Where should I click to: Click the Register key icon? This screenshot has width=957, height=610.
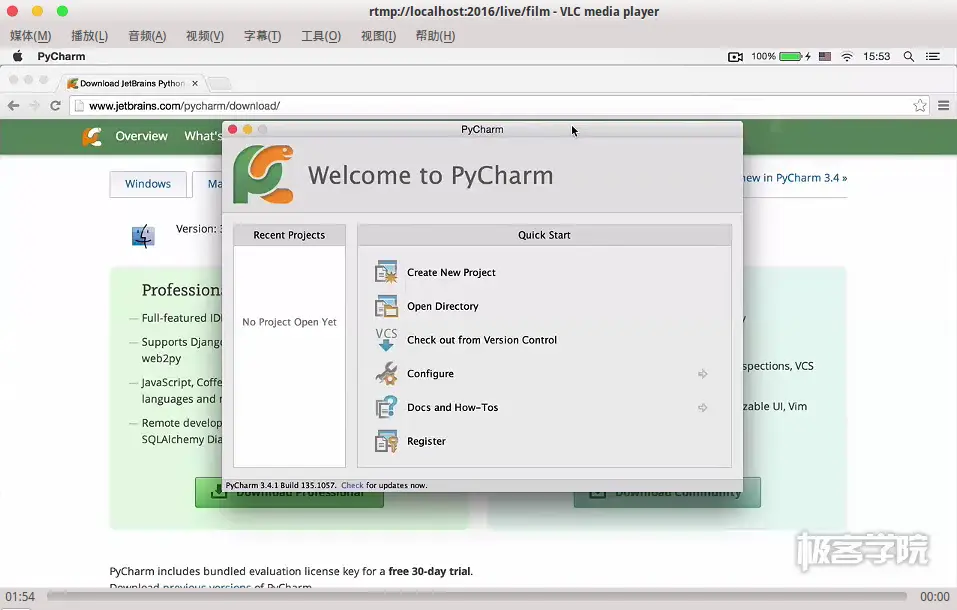pos(386,441)
